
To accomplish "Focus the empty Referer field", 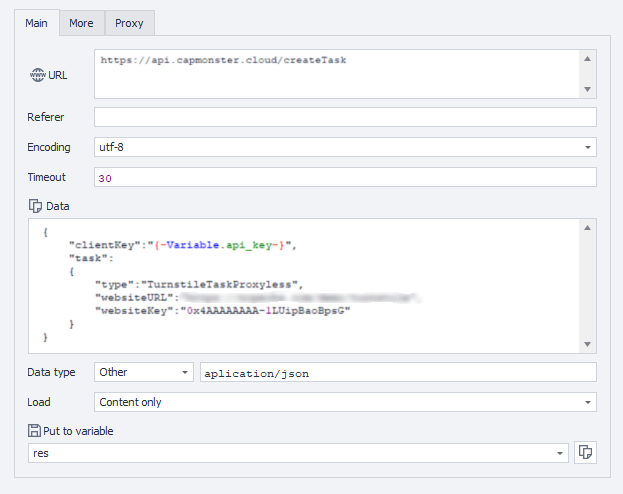I will coord(345,117).
